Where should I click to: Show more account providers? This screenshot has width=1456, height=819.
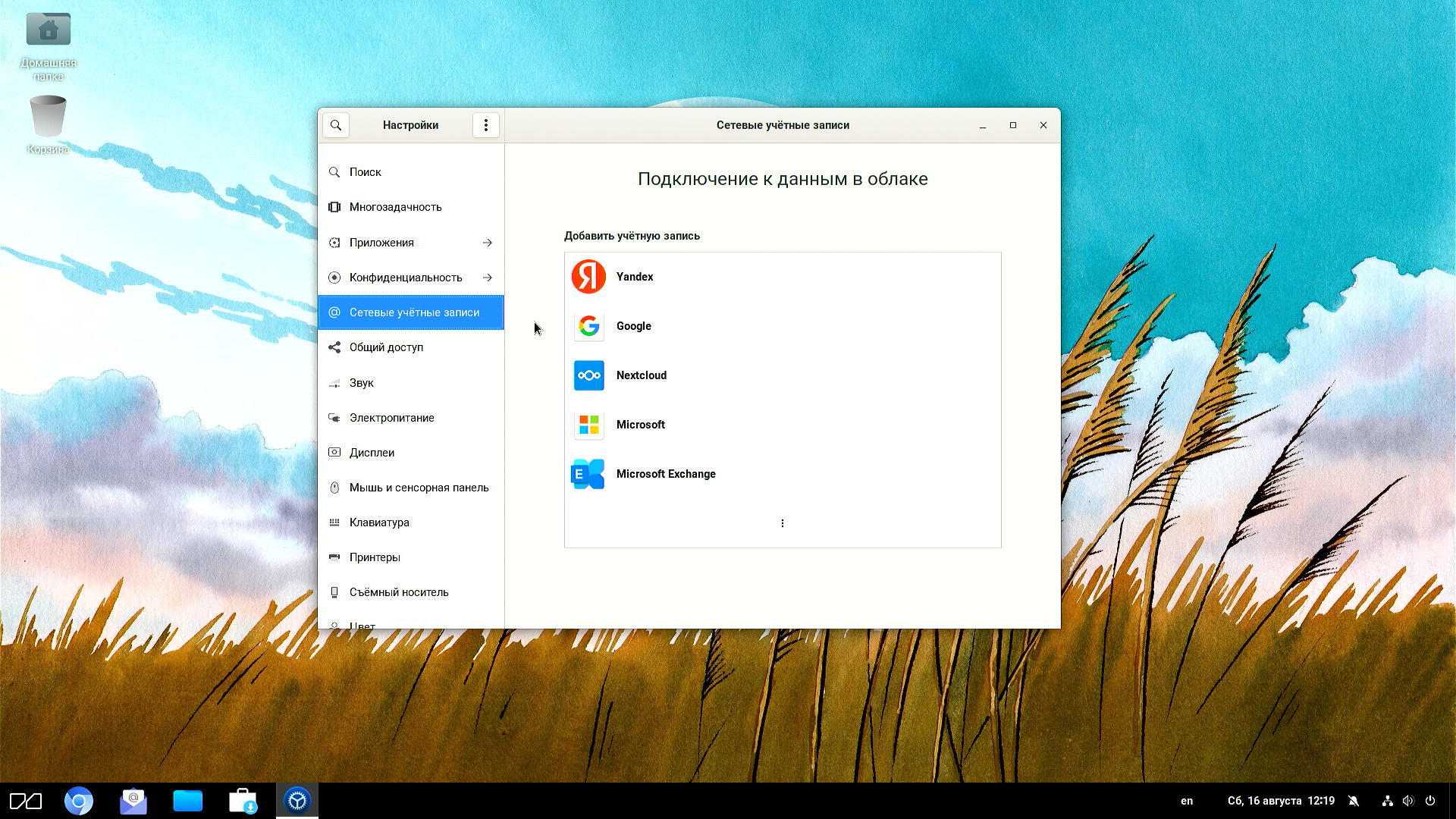783,523
